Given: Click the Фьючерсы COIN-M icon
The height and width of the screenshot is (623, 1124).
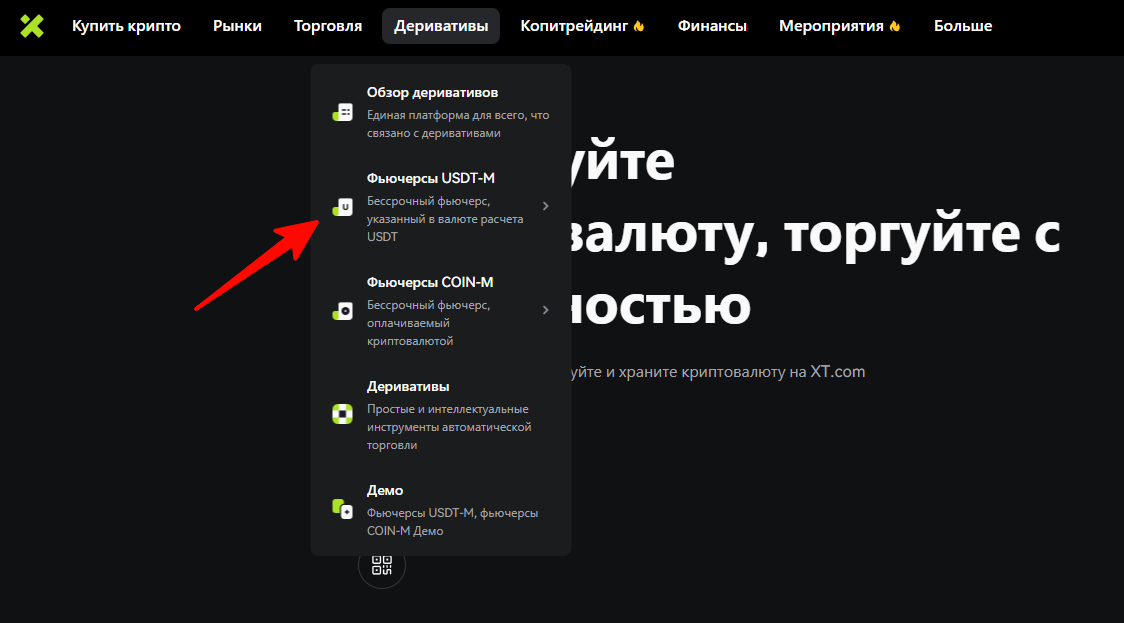Looking at the screenshot, I should pyautogui.click(x=343, y=311).
